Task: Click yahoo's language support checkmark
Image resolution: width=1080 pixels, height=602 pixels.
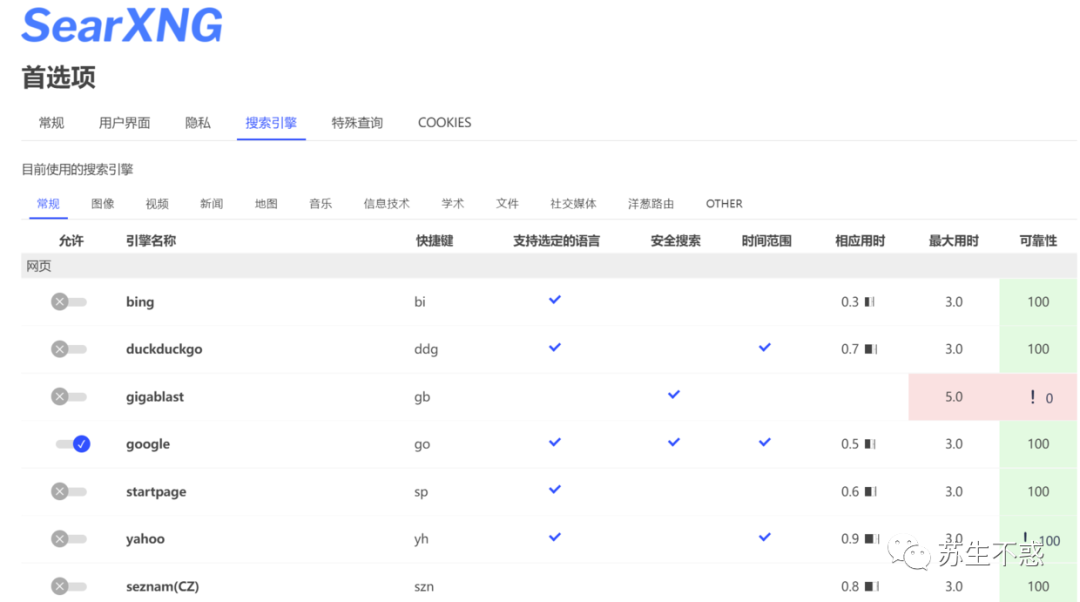Action: [x=554, y=537]
